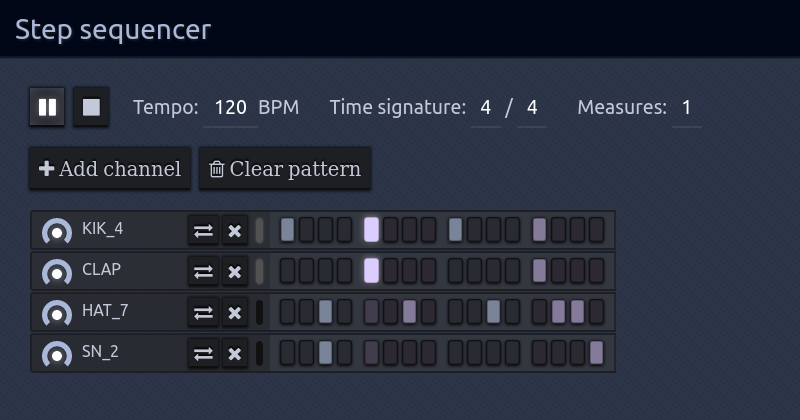Click the SN_2 channel volume knob
This screenshot has width=800, height=420.
(x=57, y=354)
